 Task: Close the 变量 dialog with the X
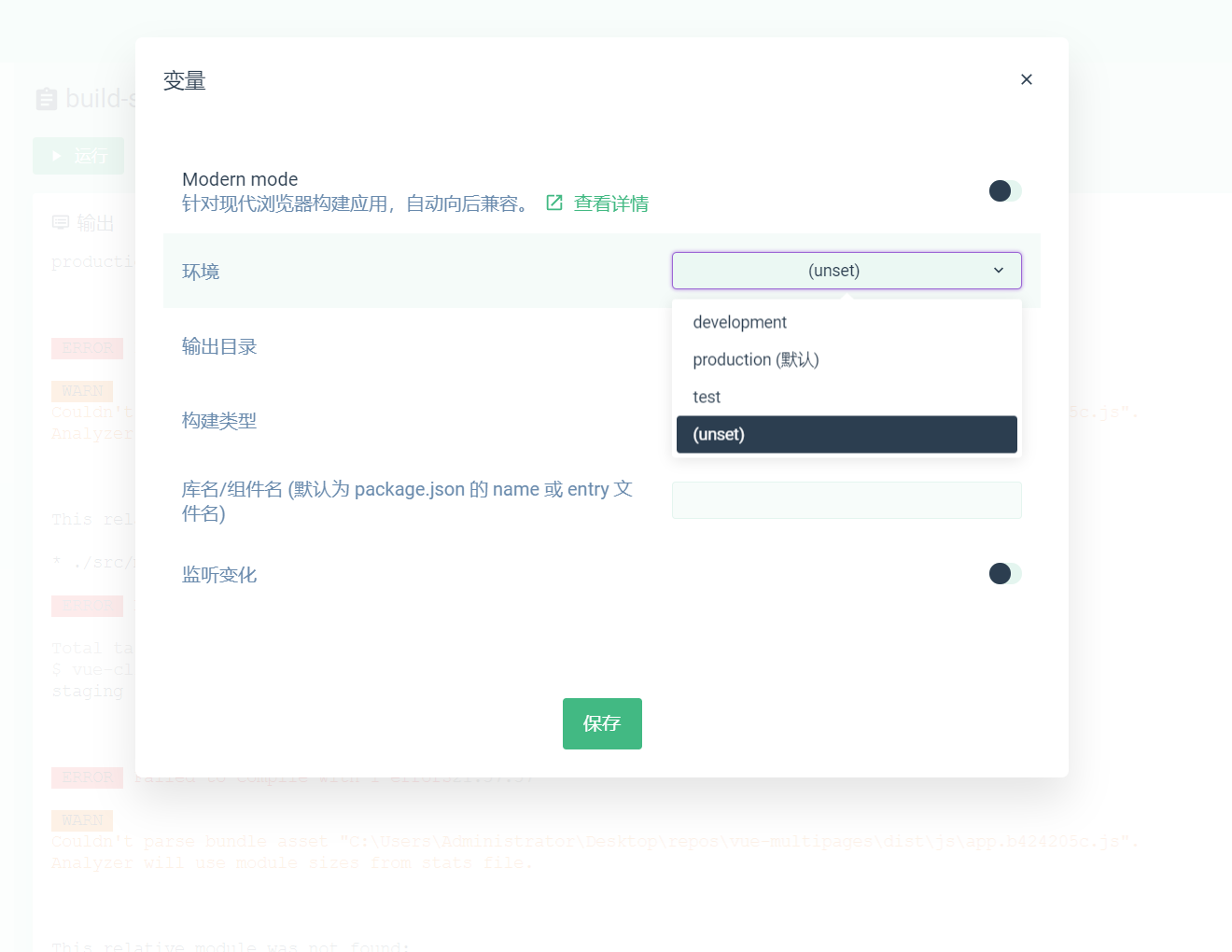[1027, 79]
